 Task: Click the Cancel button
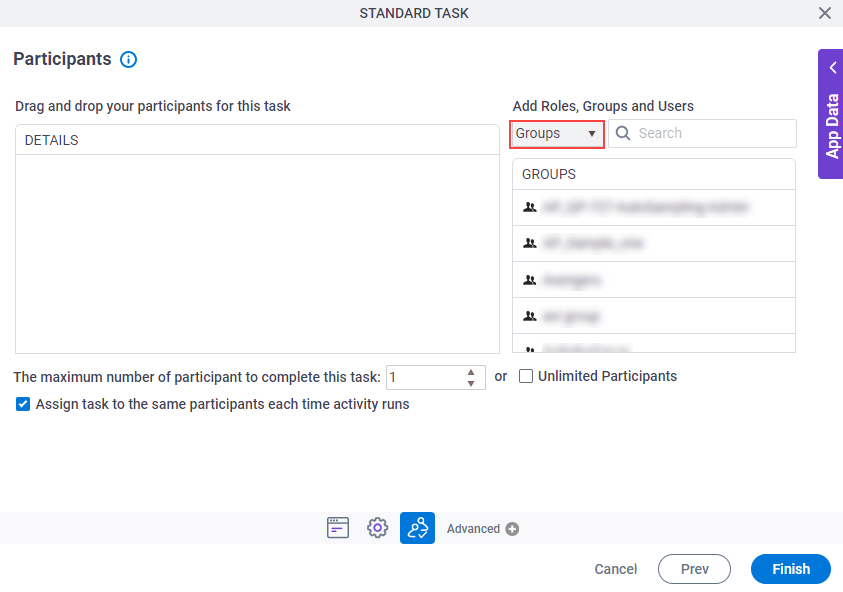616,569
